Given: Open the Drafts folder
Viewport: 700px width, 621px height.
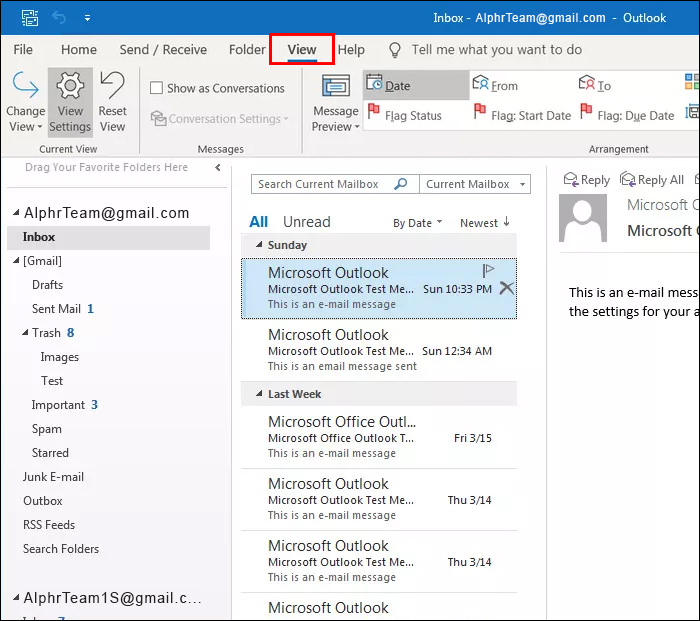Looking at the screenshot, I should click(47, 285).
